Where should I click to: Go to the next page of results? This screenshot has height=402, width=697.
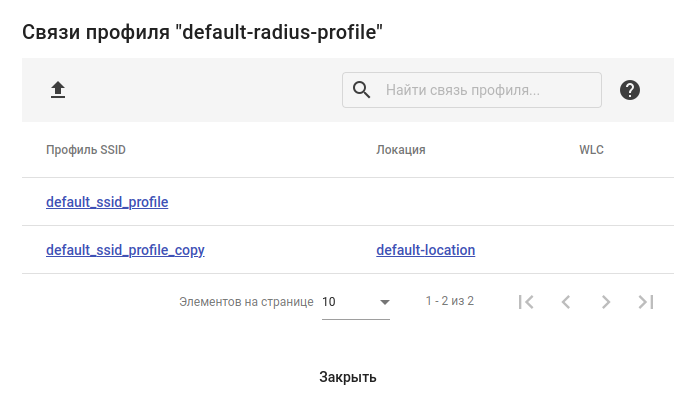pyautogui.click(x=606, y=301)
